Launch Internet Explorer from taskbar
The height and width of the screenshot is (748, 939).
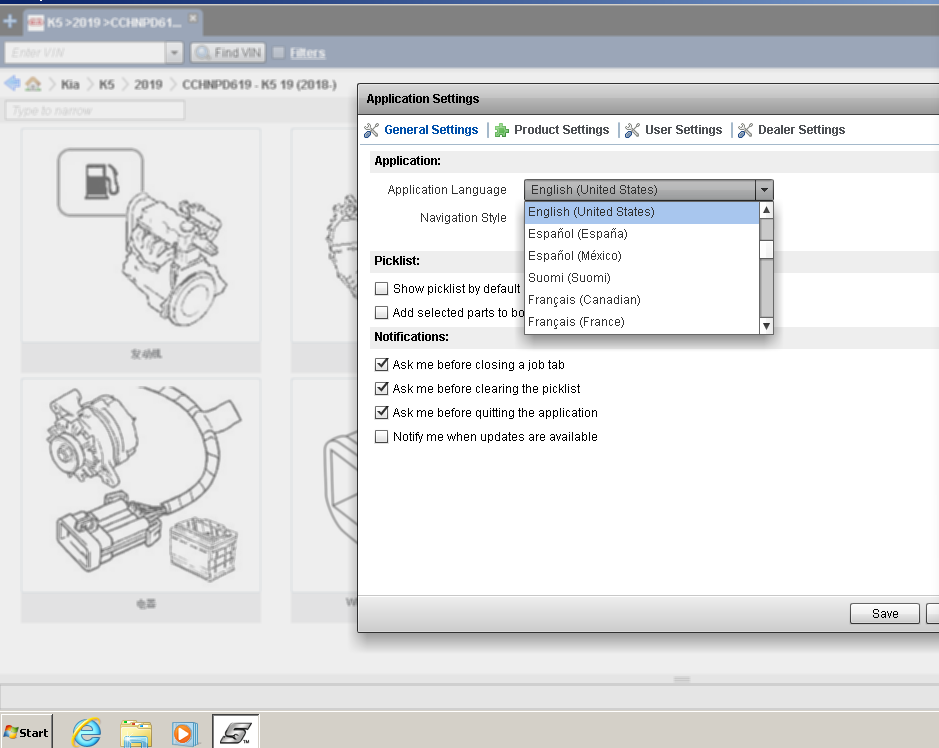87,732
